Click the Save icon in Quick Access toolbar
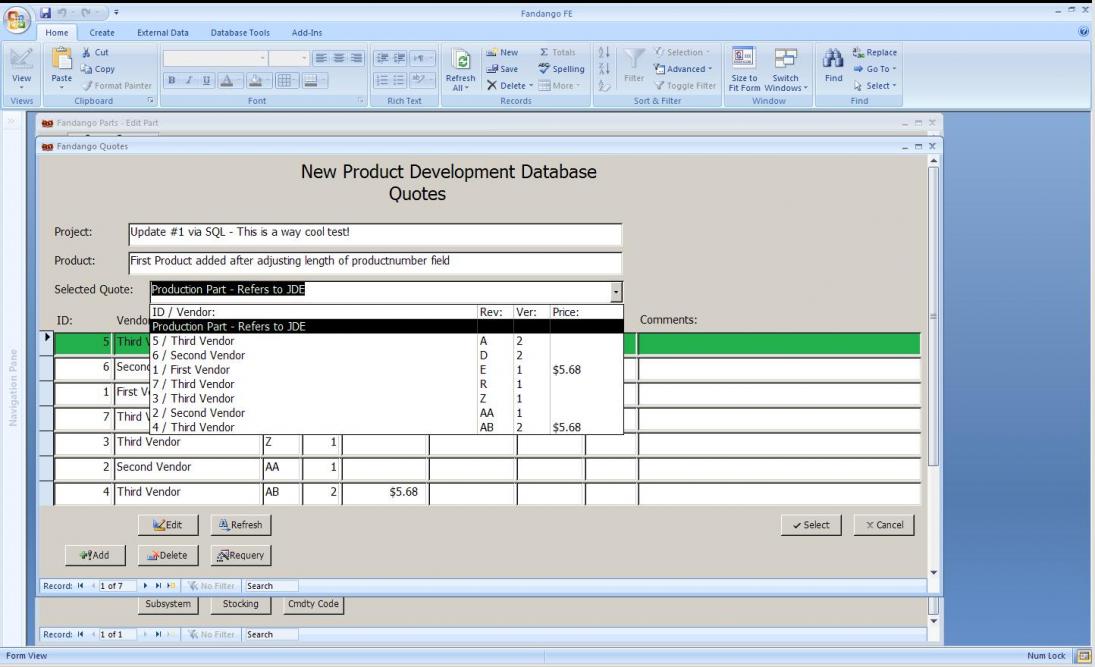This screenshot has width=1095, height=667. click(45, 13)
